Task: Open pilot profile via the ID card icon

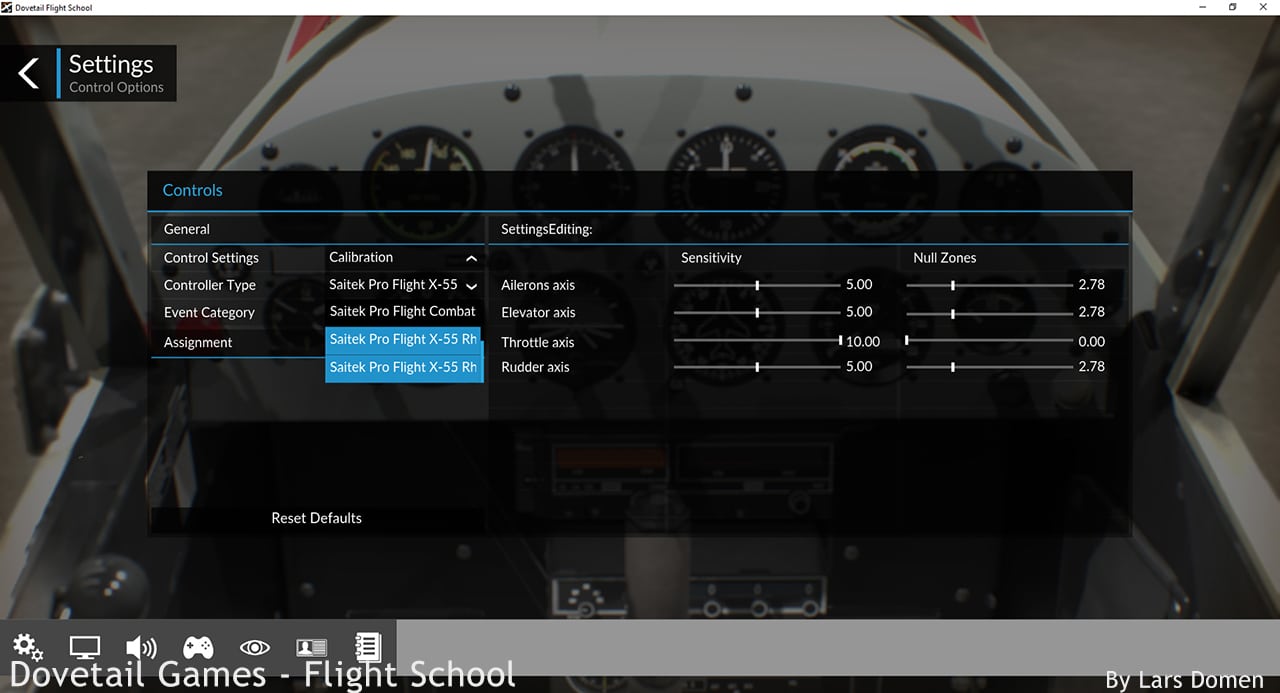Action: tap(312, 647)
